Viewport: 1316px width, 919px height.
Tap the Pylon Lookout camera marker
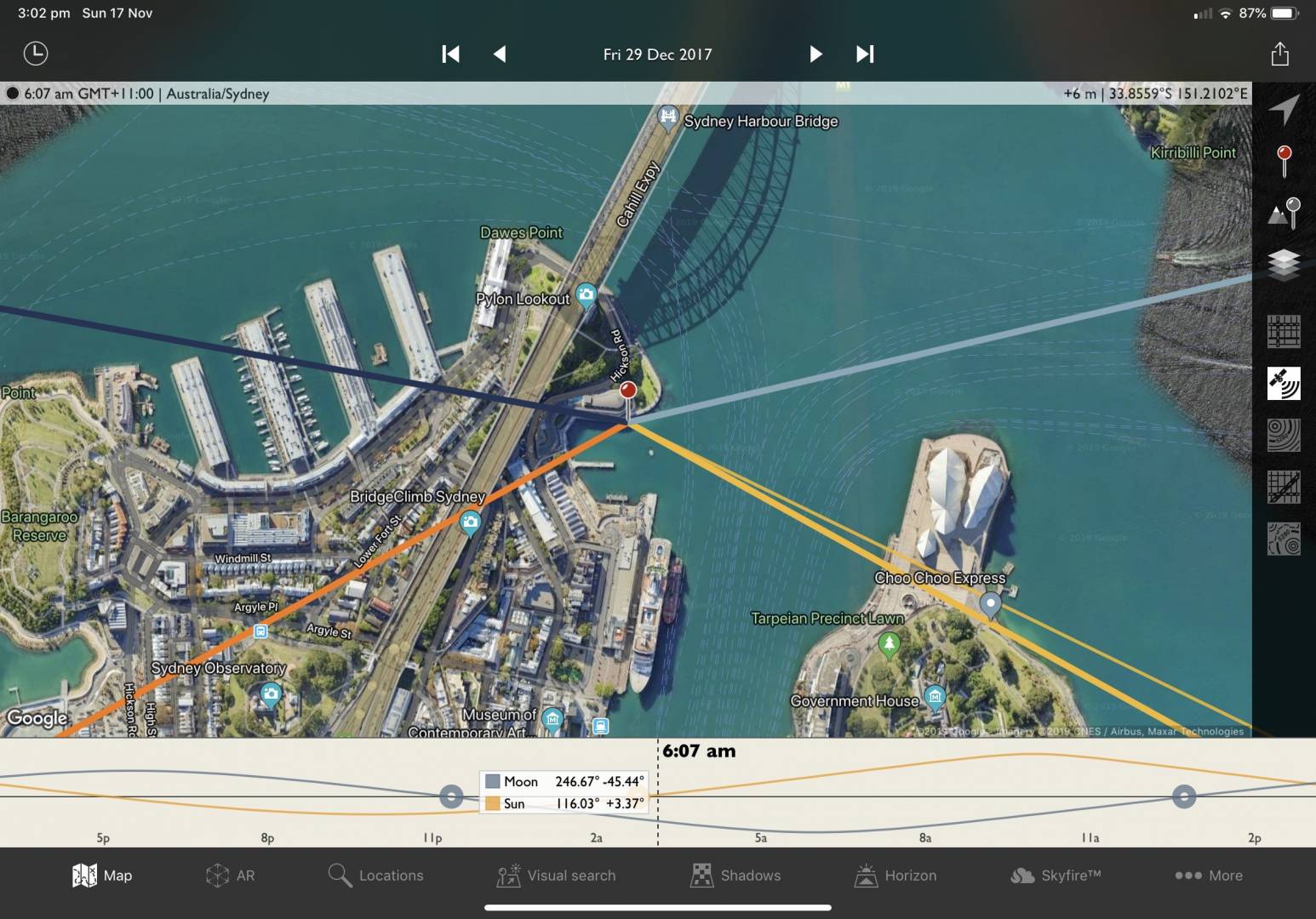(586, 295)
